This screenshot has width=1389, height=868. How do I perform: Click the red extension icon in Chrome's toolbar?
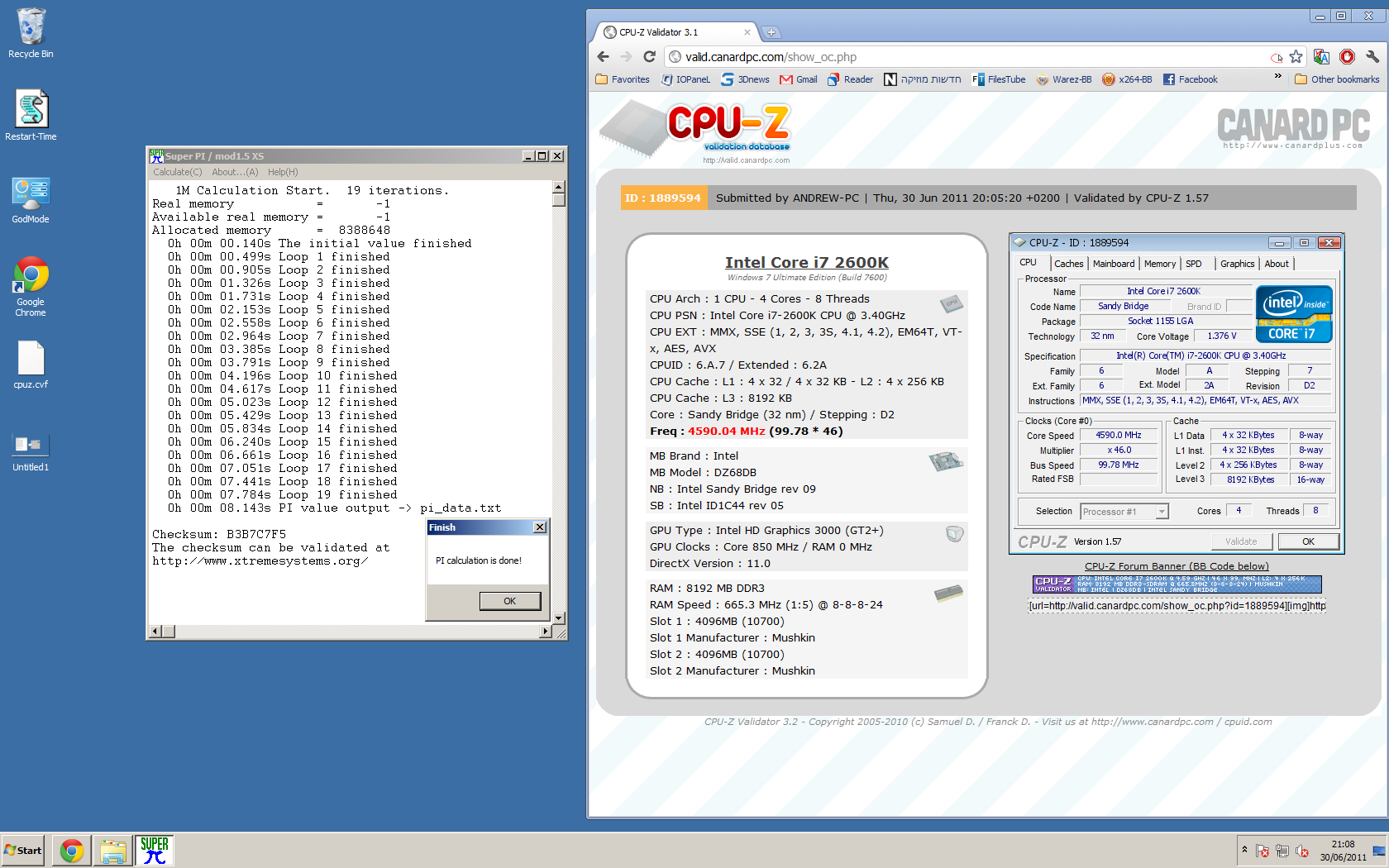(1347, 57)
